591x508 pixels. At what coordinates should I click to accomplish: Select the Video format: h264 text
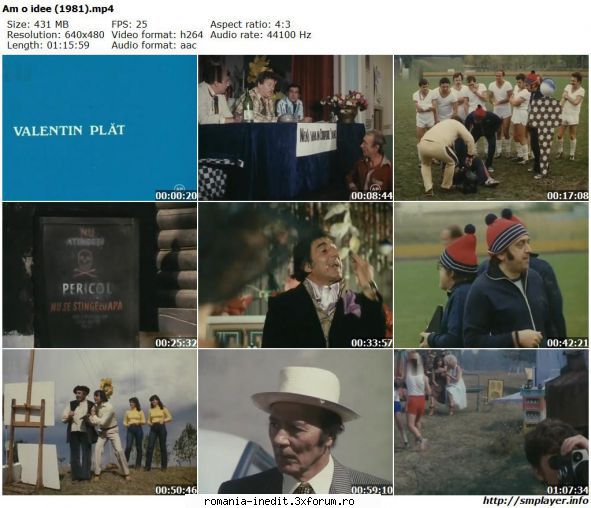(157, 35)
